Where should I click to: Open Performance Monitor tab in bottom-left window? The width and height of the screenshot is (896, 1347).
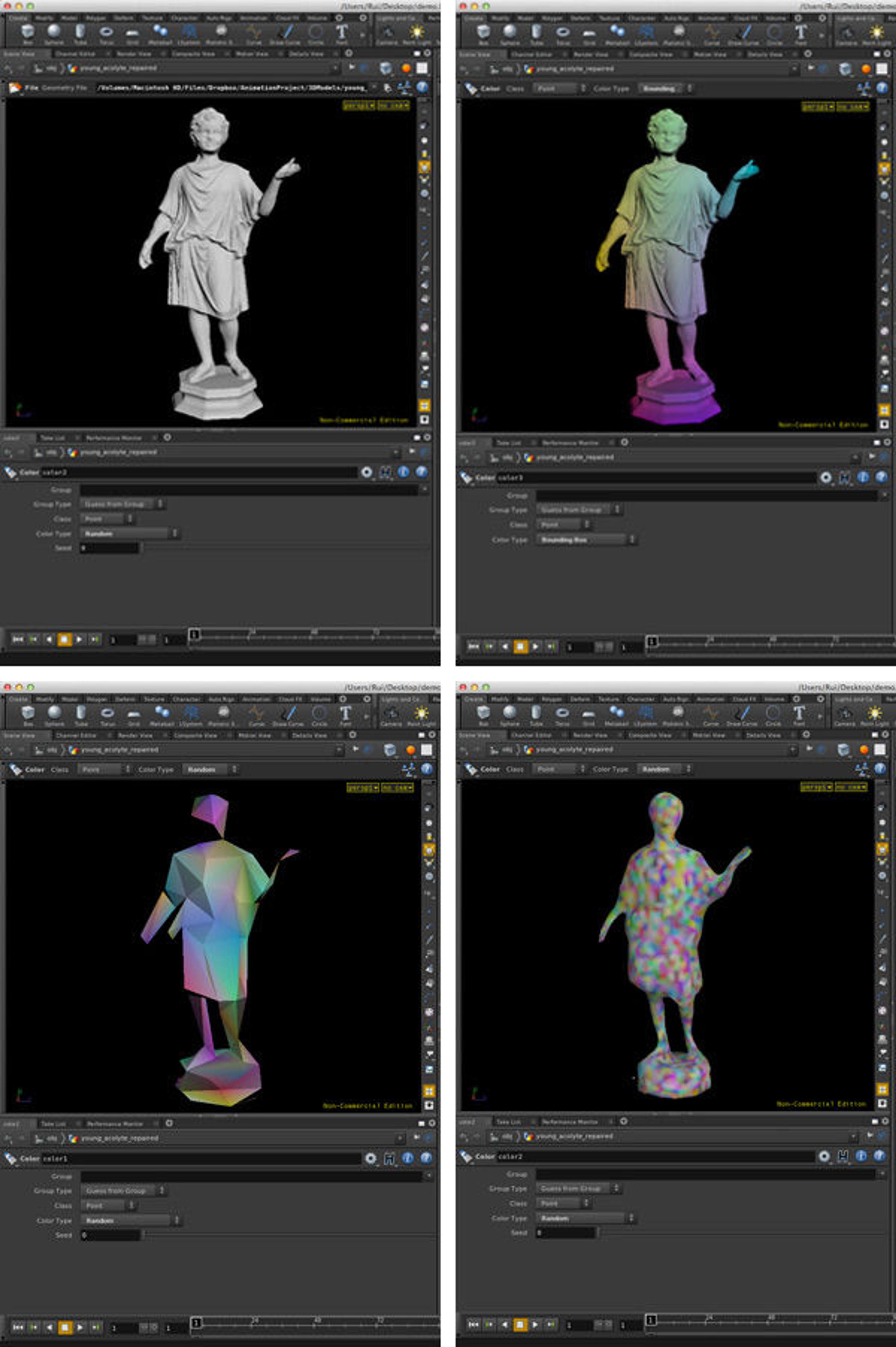pos(115,1124)
